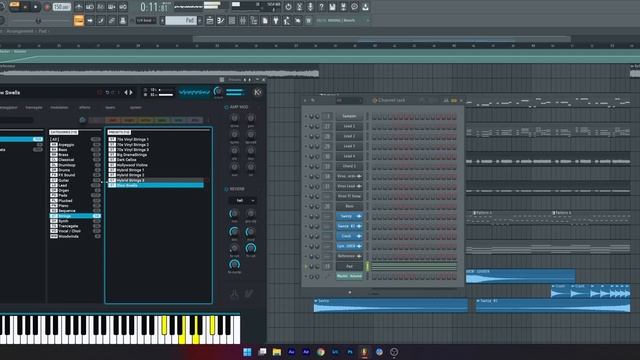Toggle step editing arrow button
The image size is (640, 360).
click(90, 20)
